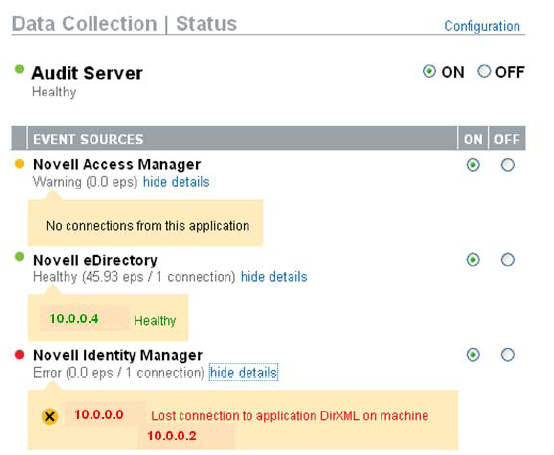
Task: Open the Configuration link
Action: pos(482,26)
